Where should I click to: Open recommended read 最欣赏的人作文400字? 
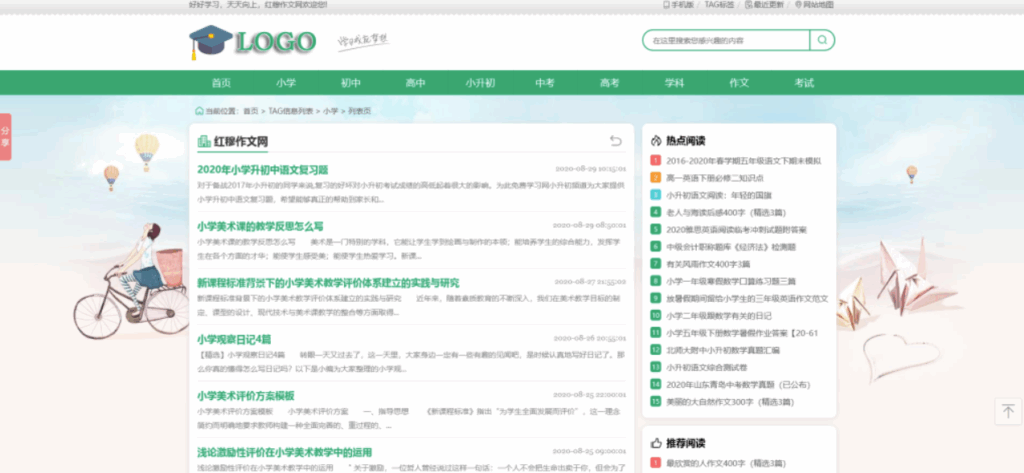(x=724, y=463)
